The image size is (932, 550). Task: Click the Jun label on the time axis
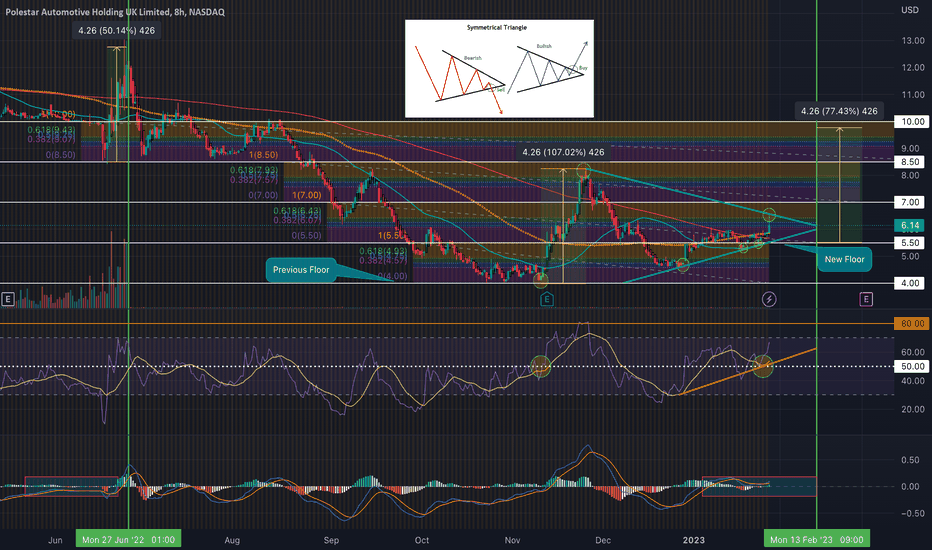click(x=55, y=540)
